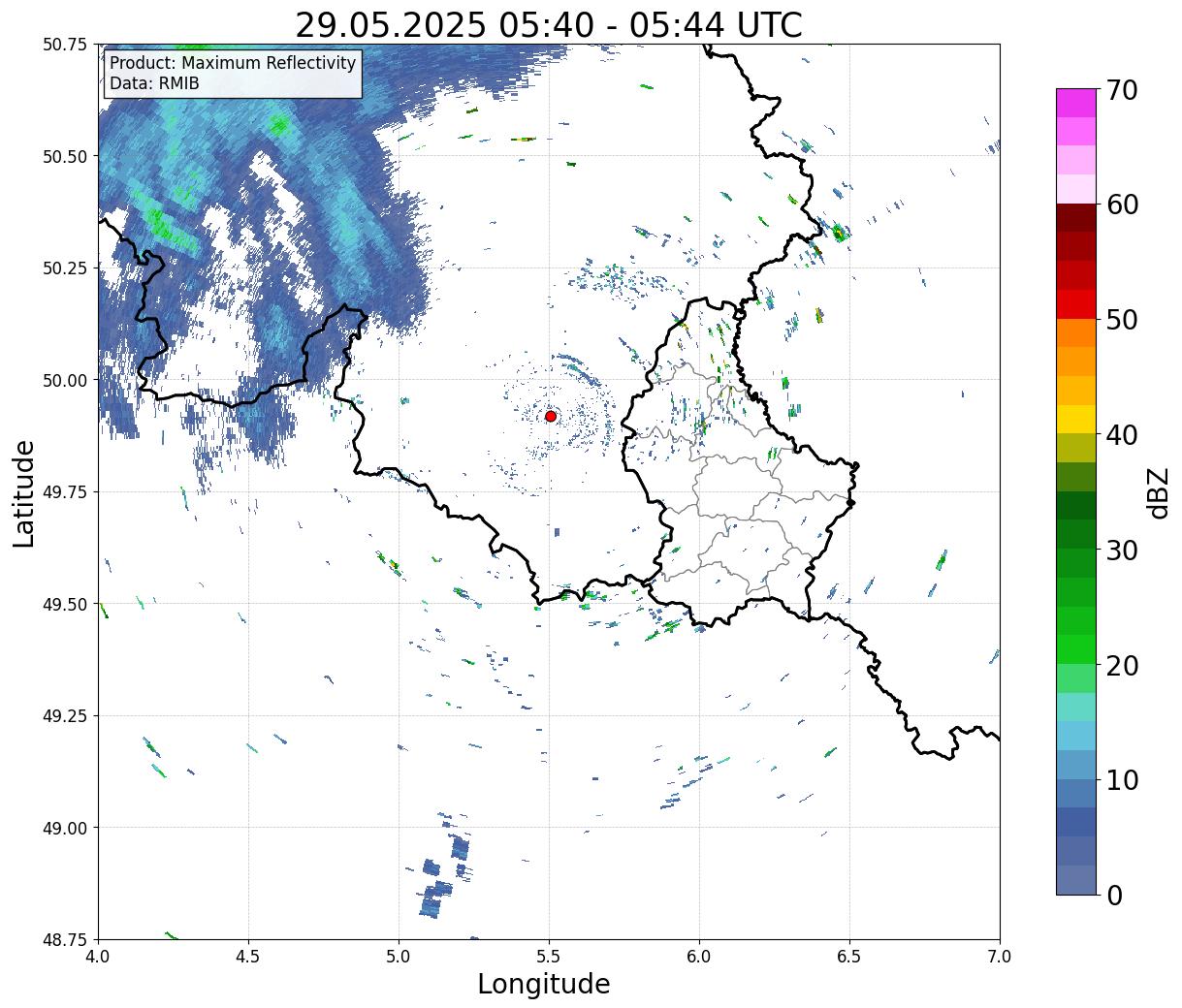Viewport: 1182px width, 1008px height.
Task: Click the latitude tick label 49.00
Action: tap(65, 828)
